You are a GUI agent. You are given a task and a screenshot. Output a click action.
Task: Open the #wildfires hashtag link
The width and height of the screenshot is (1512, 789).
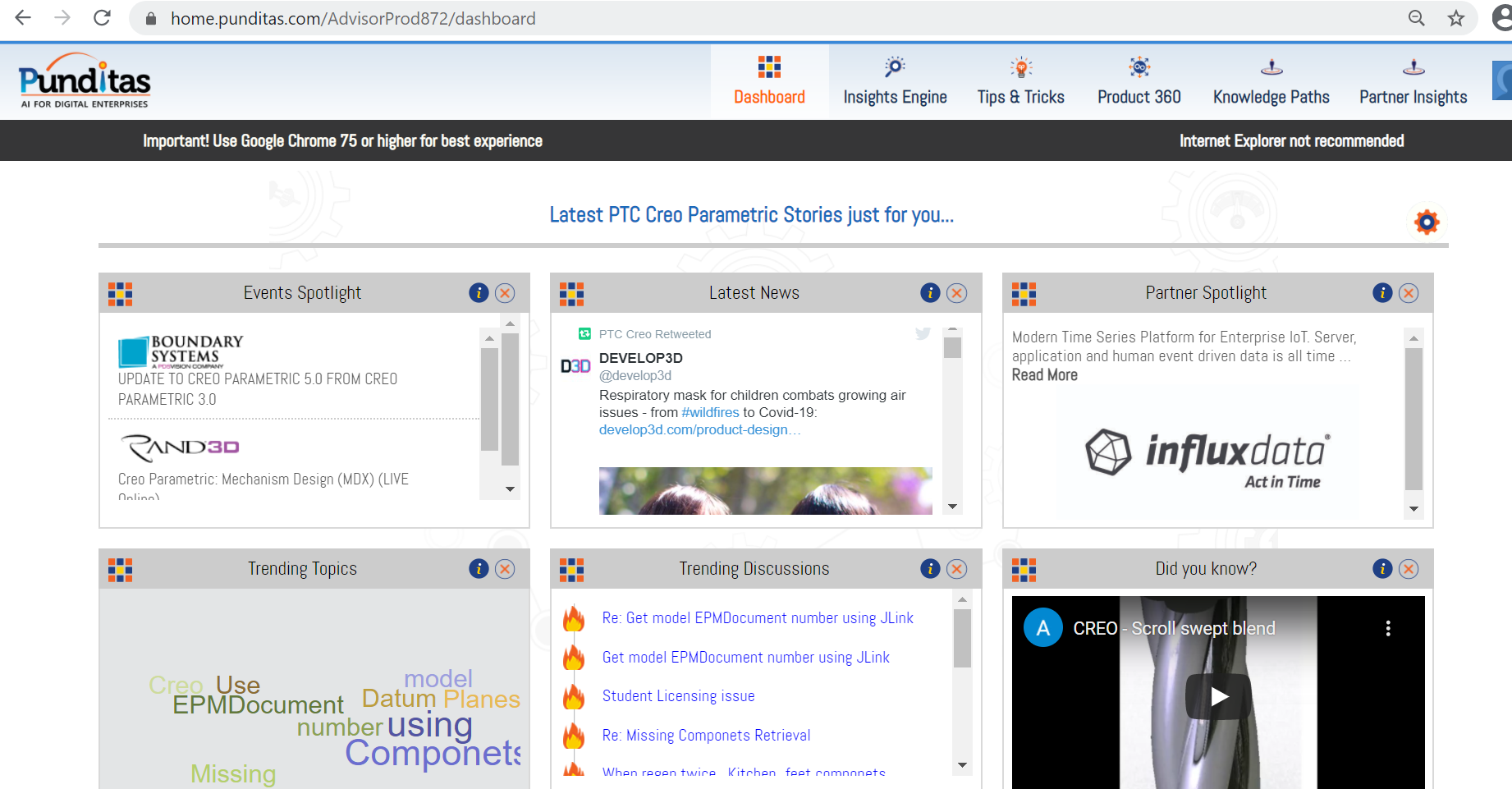710,412
